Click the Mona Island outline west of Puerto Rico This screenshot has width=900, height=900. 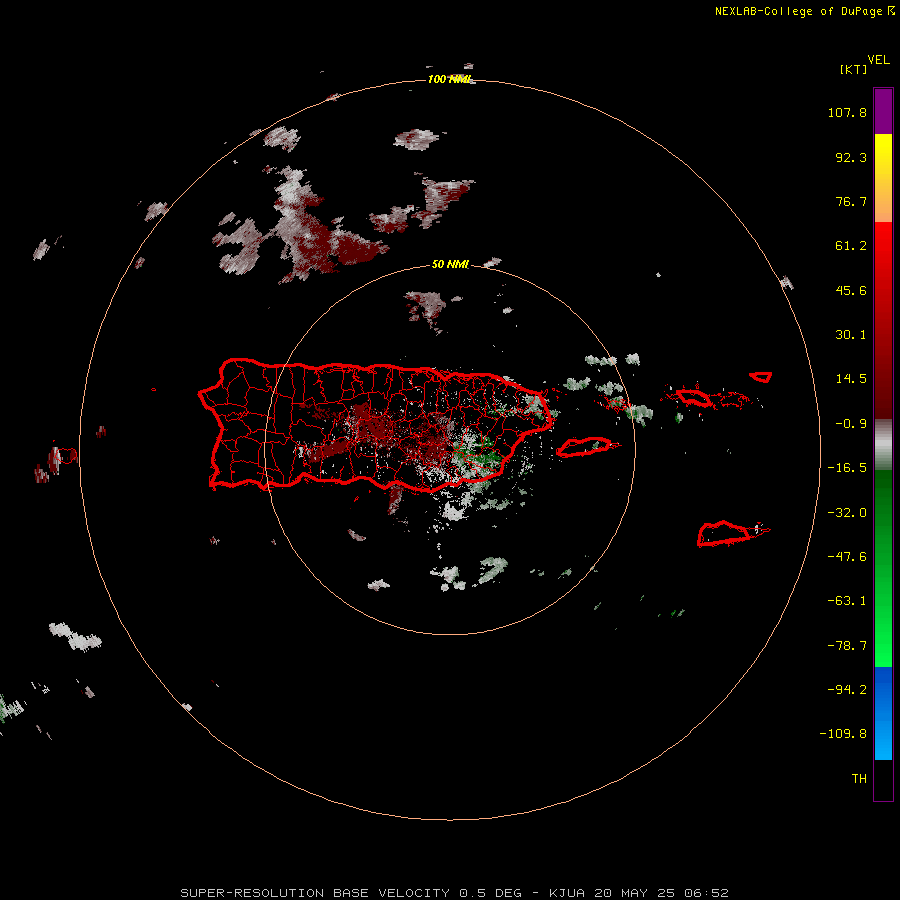point(67,456)
